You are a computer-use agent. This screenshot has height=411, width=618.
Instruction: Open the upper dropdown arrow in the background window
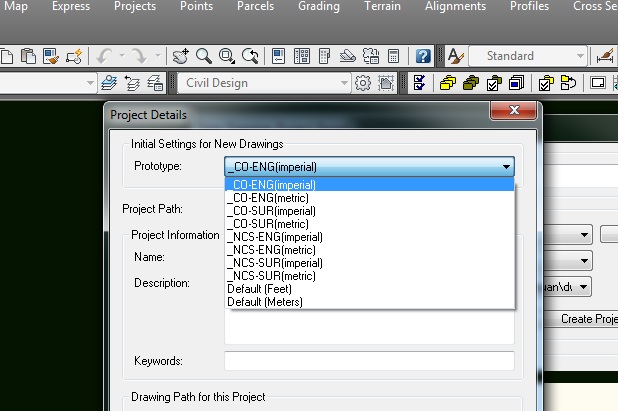click(x=584, y=235)
